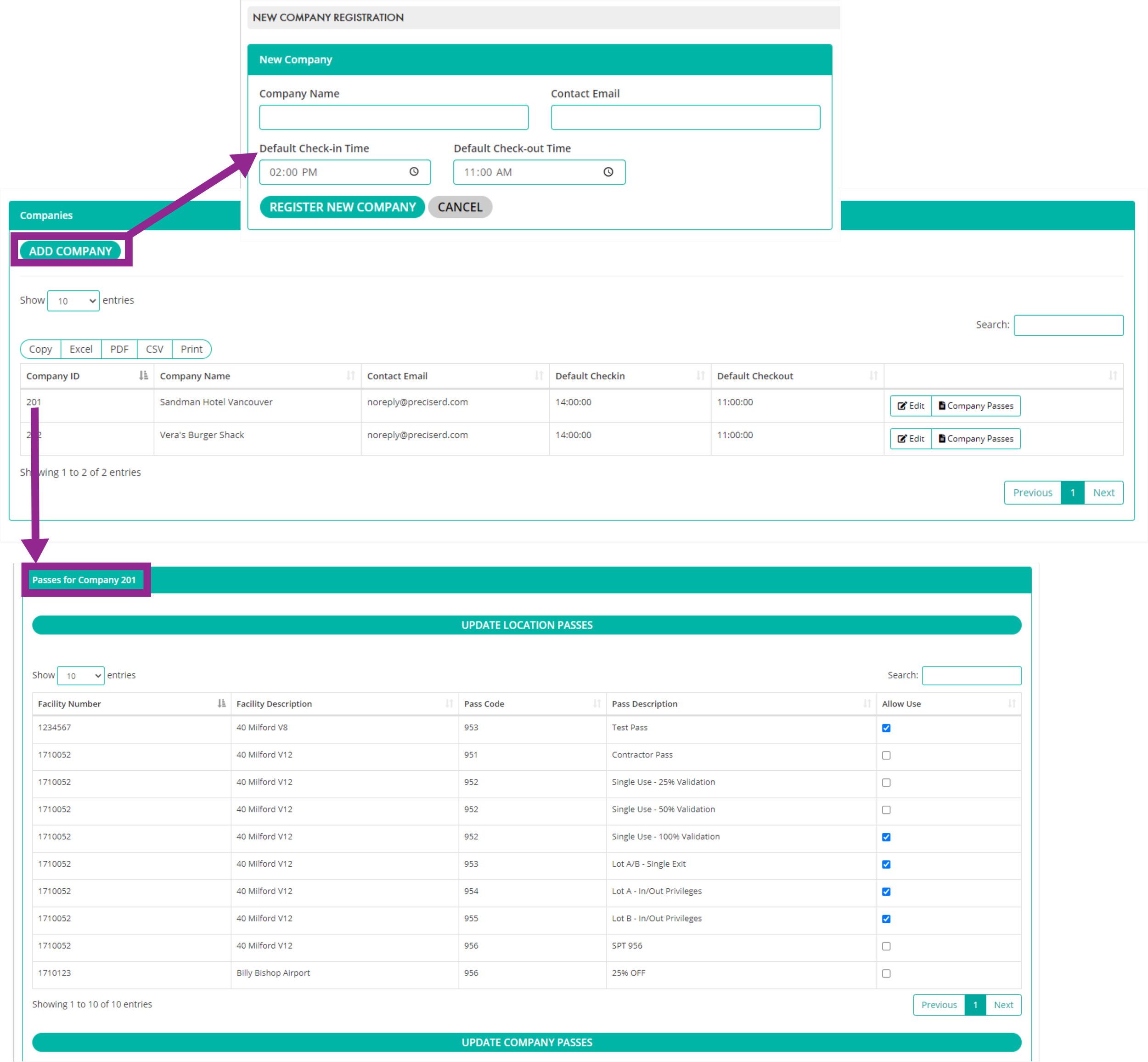This screenshot has width=1148, height=1062.
Task: Click CANCEL in New Company form
Action: pyautogui.click(x=460, y=207)
